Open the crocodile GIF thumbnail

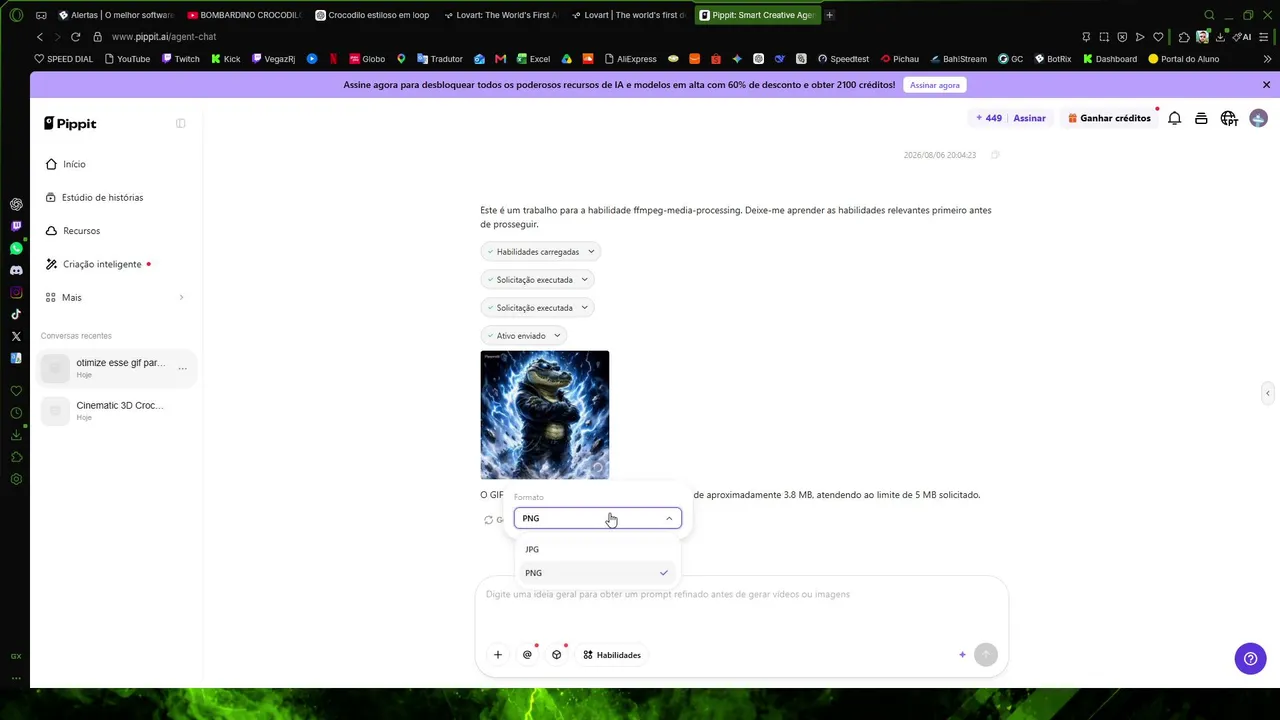(x=545, y=415)
